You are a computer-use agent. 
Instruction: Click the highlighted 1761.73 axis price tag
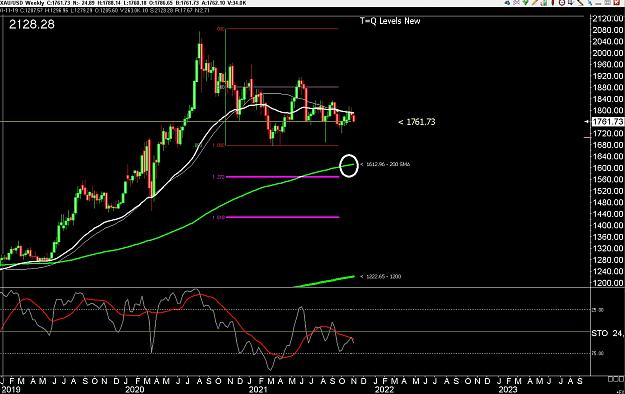[608, 122]
